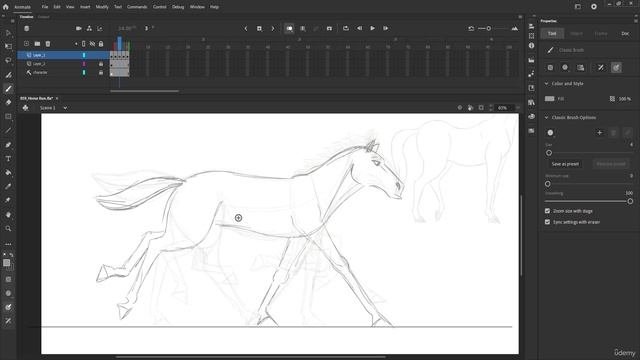Select the Hand tool
The image size is (640, 360).
tap(8, 215)
